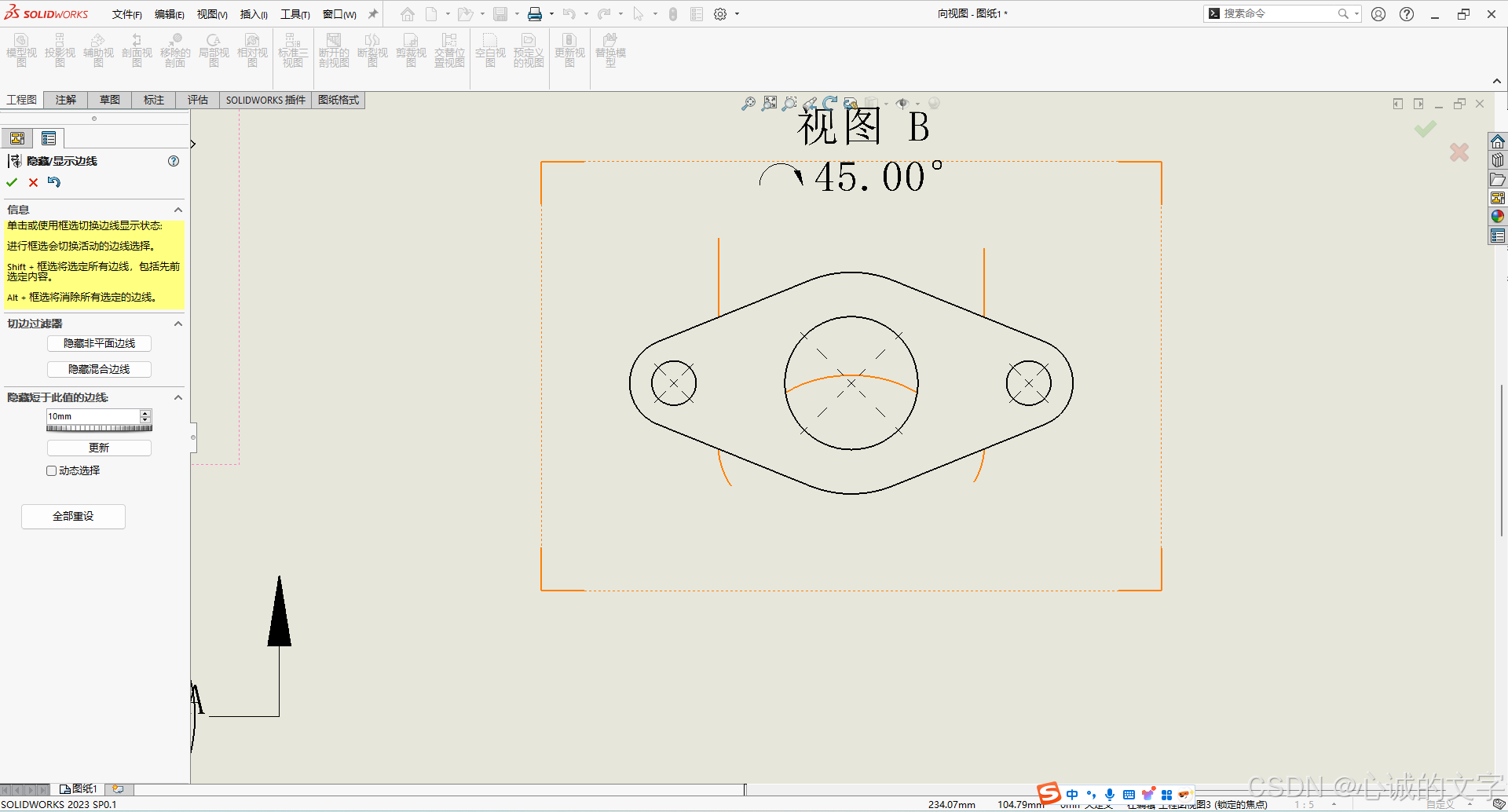Open help for Hide/Show Edges panel
This screenshot has width=1508, height=812.
click(x=174, y=161)
